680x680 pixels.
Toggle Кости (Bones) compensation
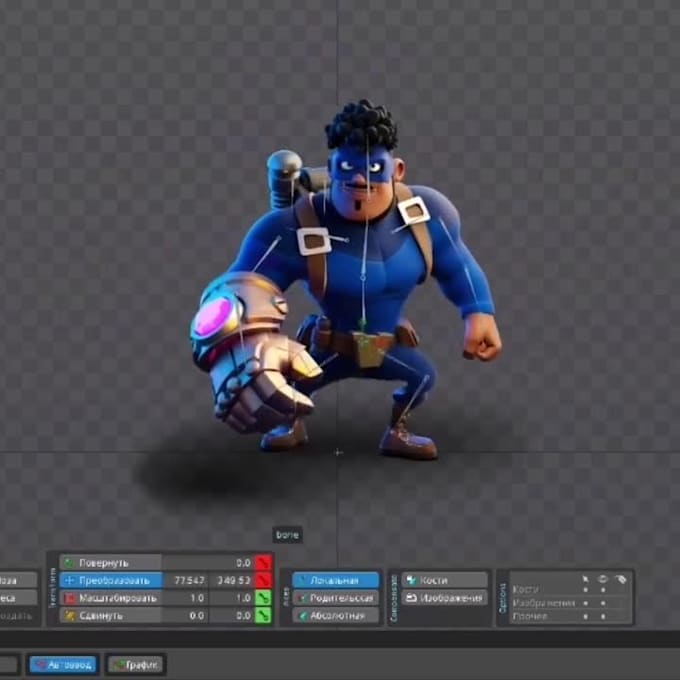click(445, 580)
